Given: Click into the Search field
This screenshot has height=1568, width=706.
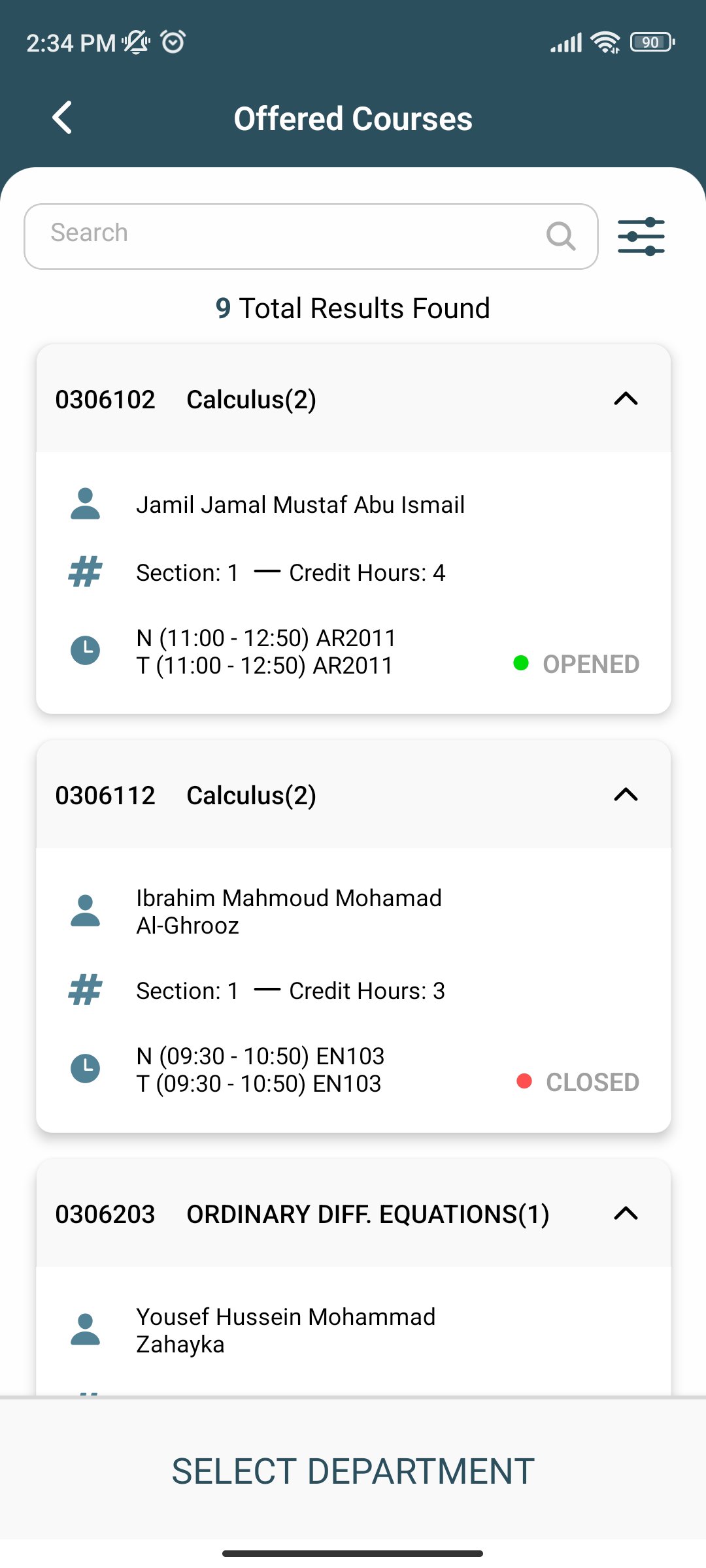Looking at the screenshot, I should [311, 237].
